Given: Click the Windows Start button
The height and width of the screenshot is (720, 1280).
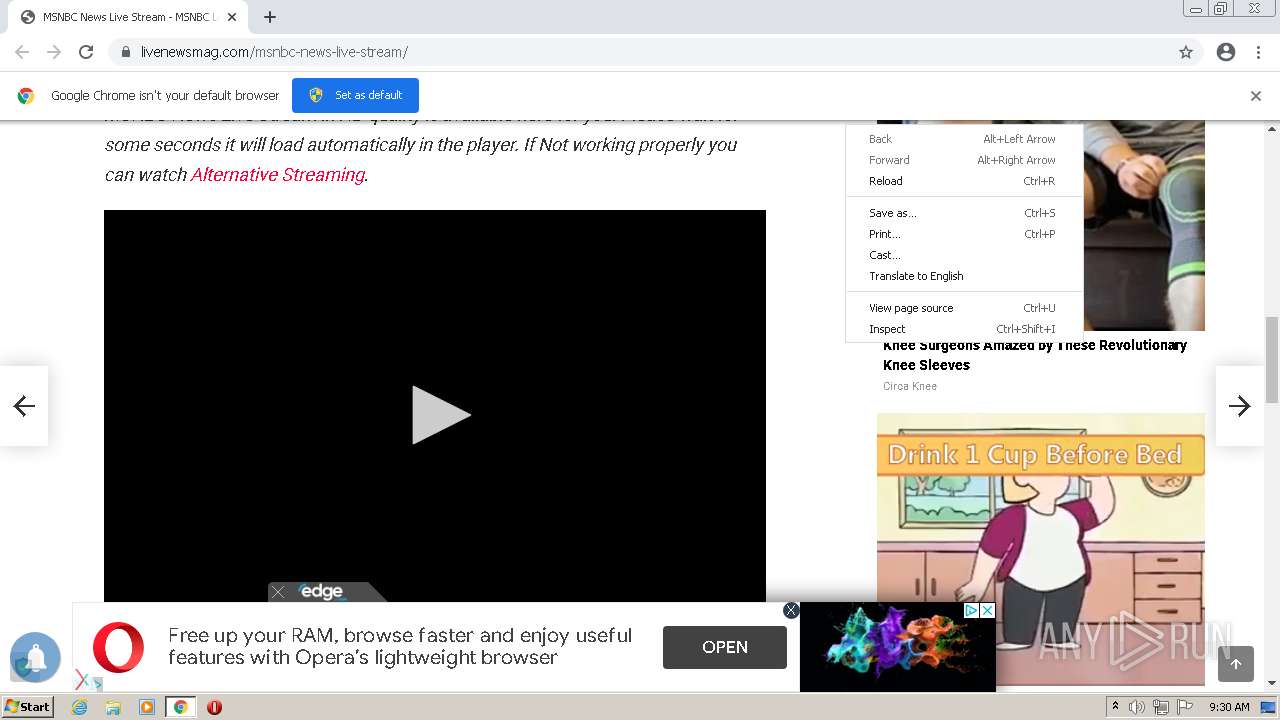Looking at the screenshot, I should (x=28, y=707).
